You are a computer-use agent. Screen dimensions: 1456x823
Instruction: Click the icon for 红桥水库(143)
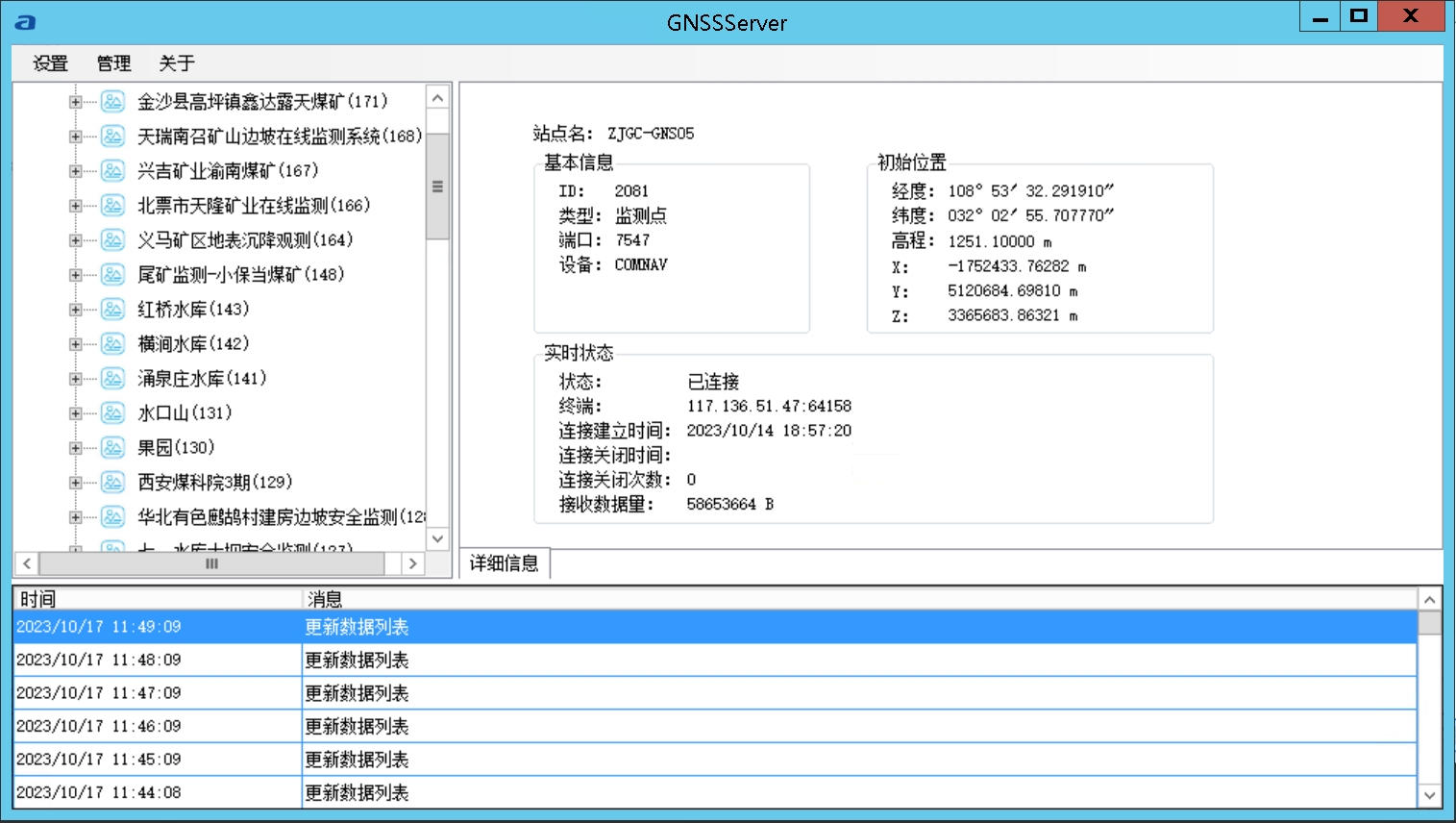point(112,309)
